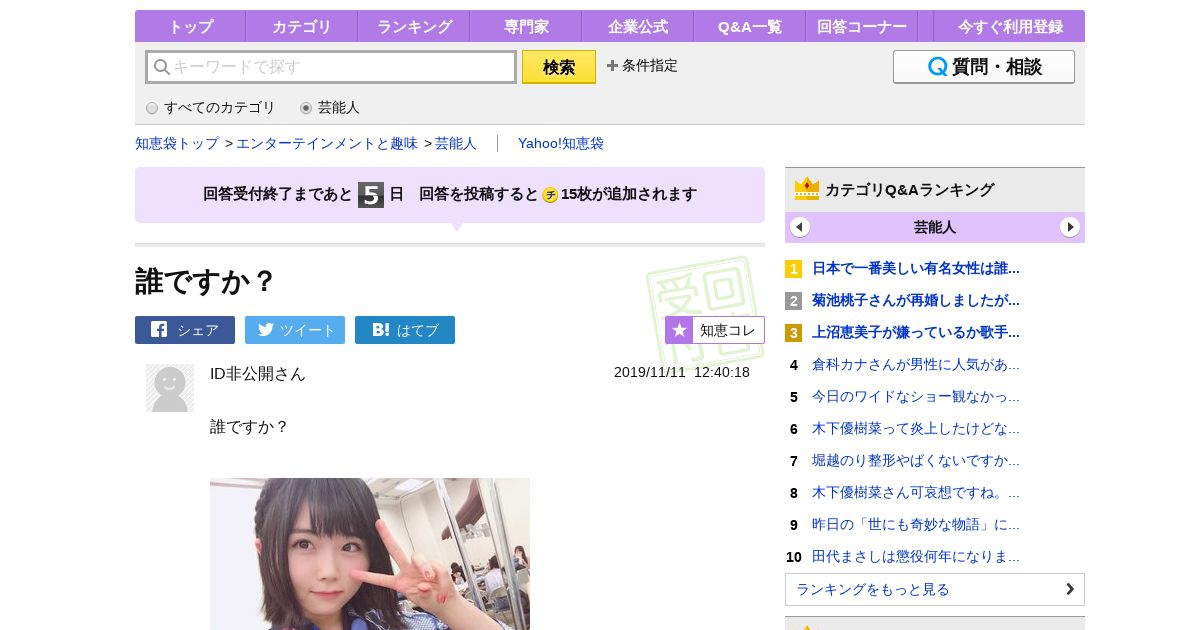
Task: Click the yellow 検索 button
Action: point(559,67)
